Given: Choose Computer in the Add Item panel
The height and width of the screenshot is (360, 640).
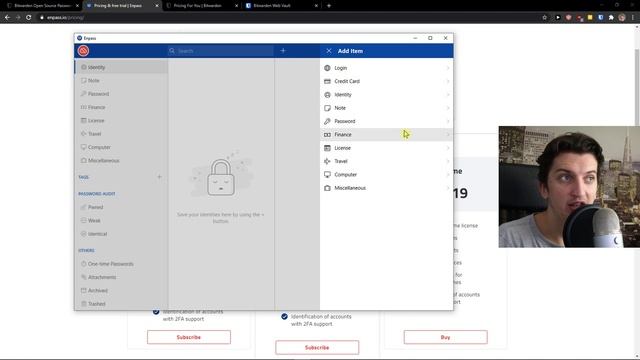Looking at the screenshot, I should pyautogui.click(x=386, y=175).
